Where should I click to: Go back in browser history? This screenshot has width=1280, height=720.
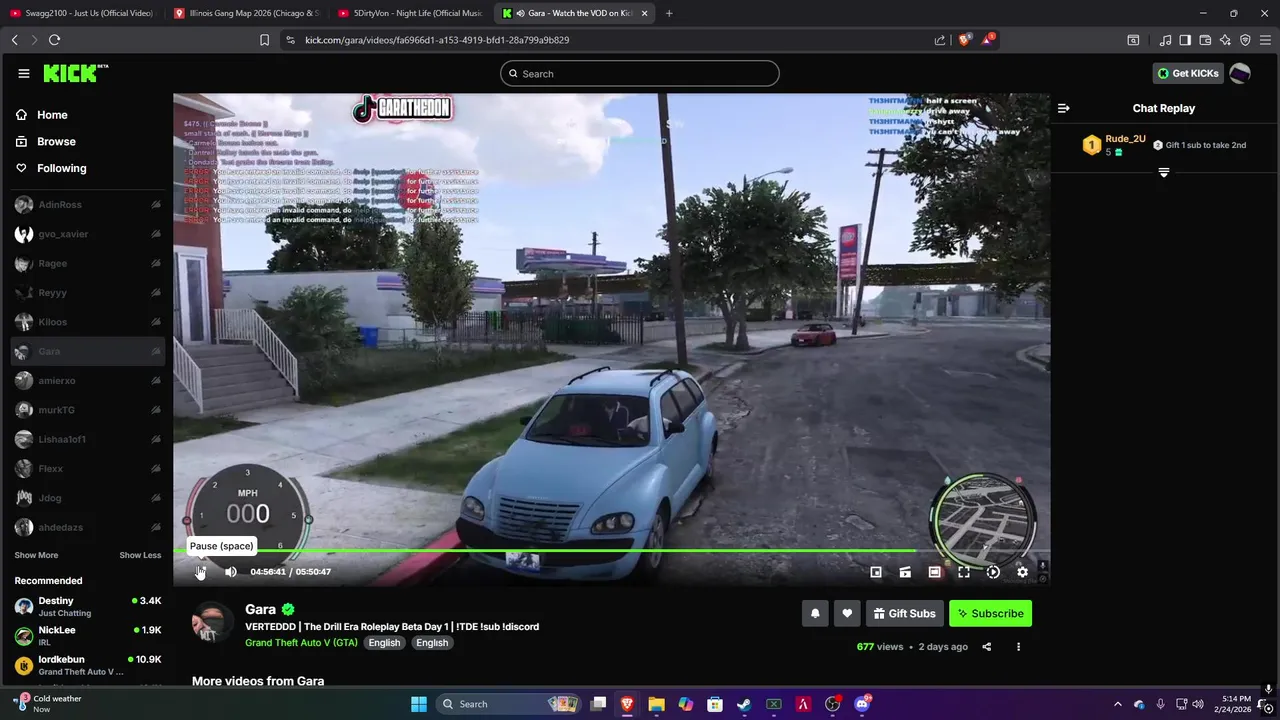(15, 40)
